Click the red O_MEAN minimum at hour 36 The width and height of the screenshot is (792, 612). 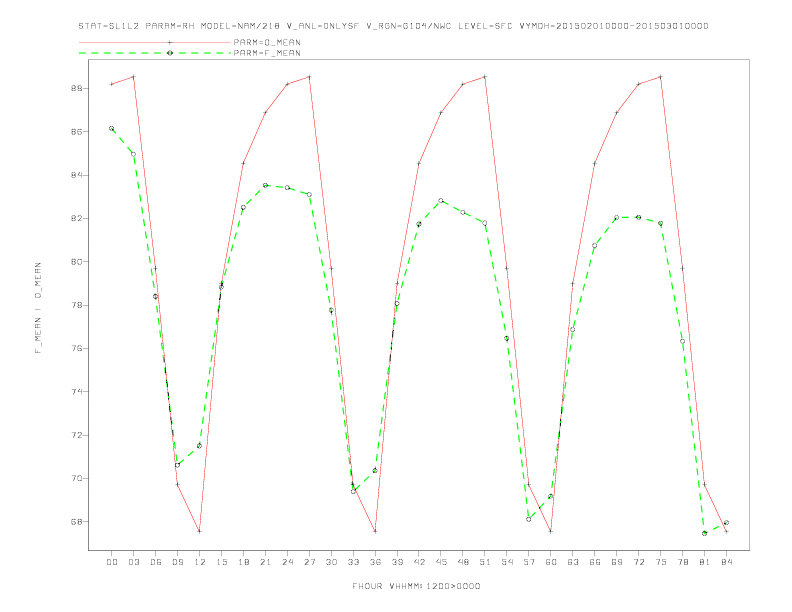click(x=375, y=531)
